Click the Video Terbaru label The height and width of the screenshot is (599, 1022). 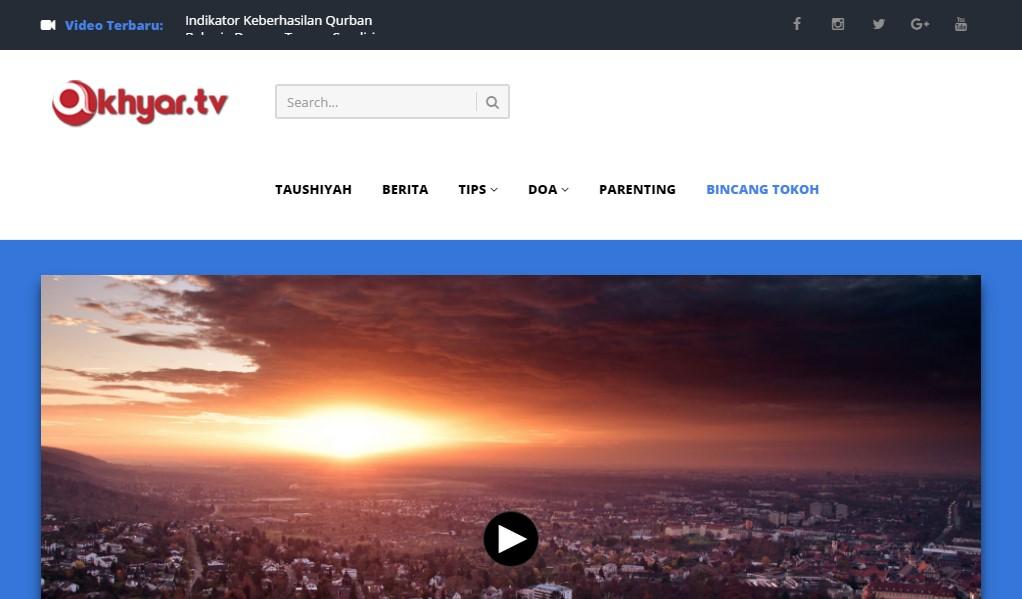pos(114,25)
